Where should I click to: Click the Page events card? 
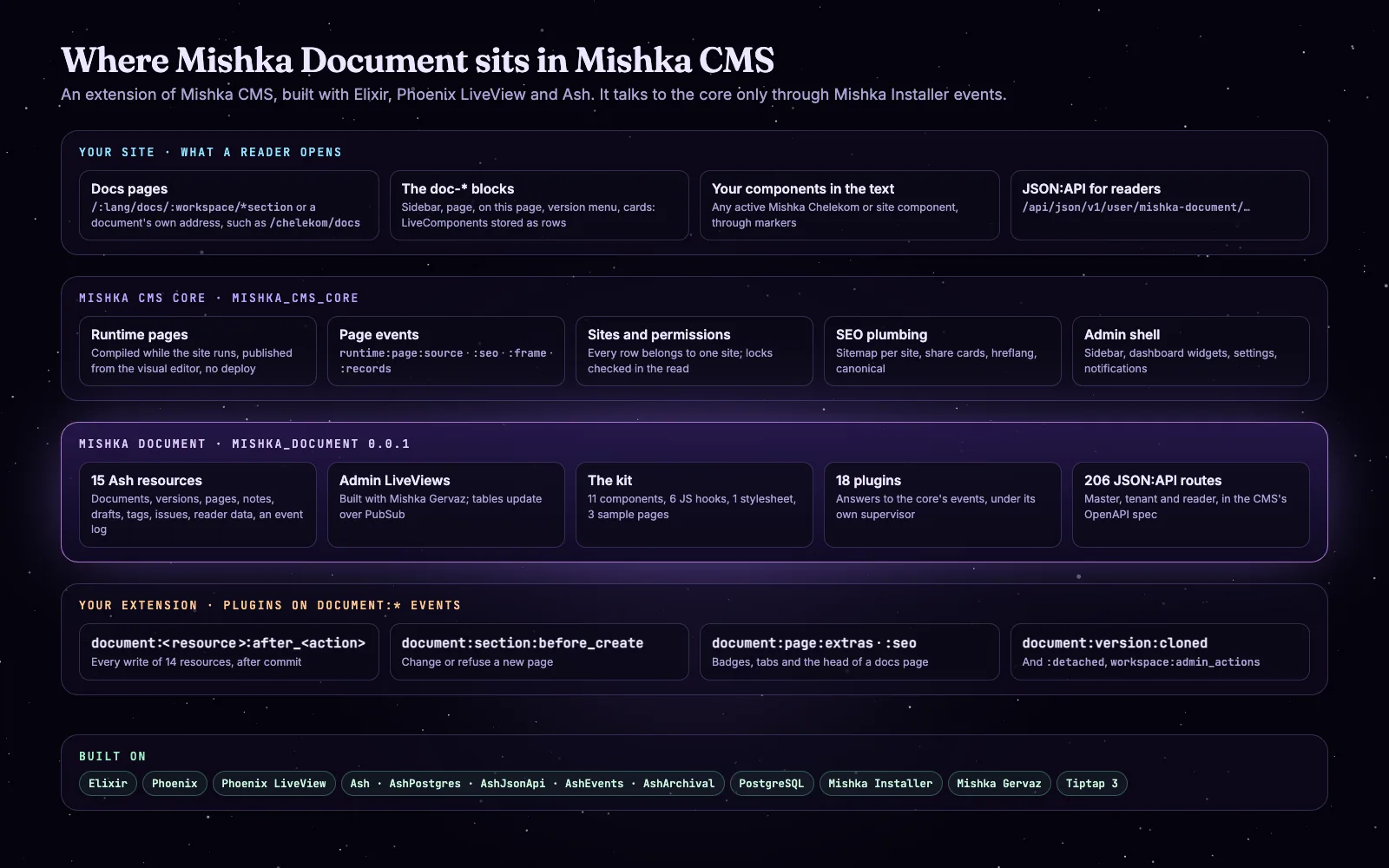[446, 352]
